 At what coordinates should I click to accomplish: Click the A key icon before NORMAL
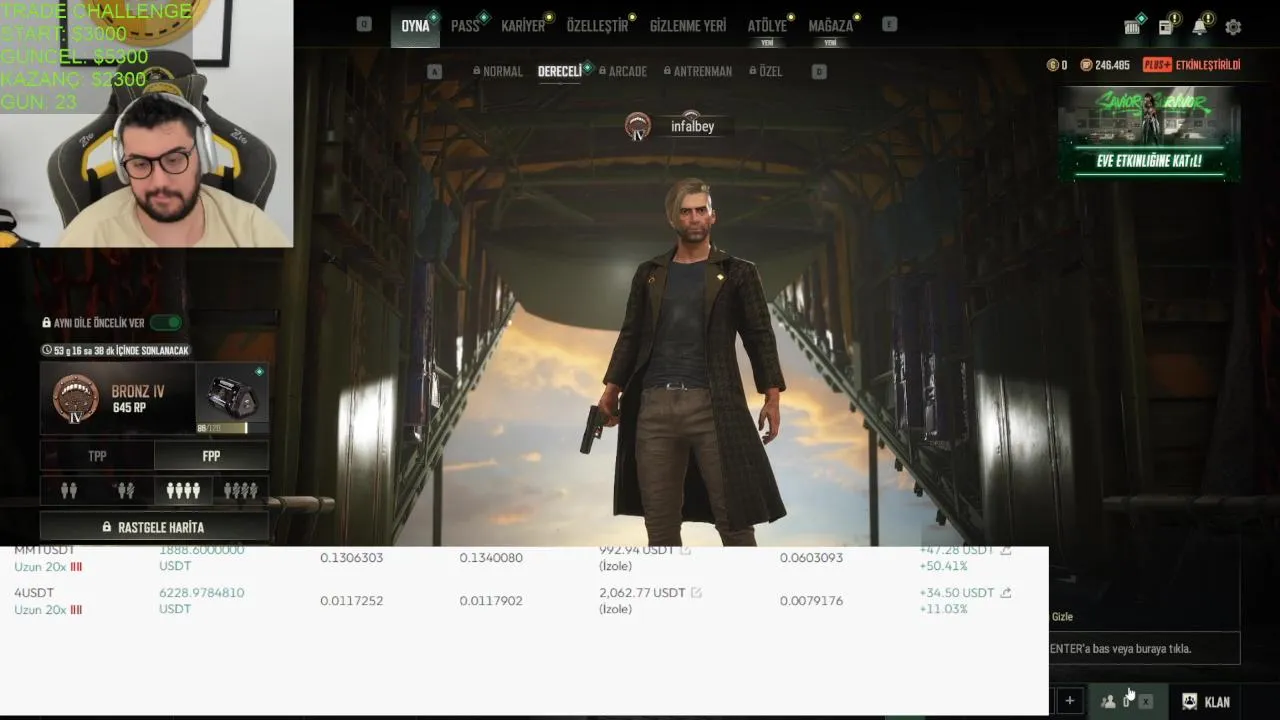pyautogui.click(x=434, y=72)
